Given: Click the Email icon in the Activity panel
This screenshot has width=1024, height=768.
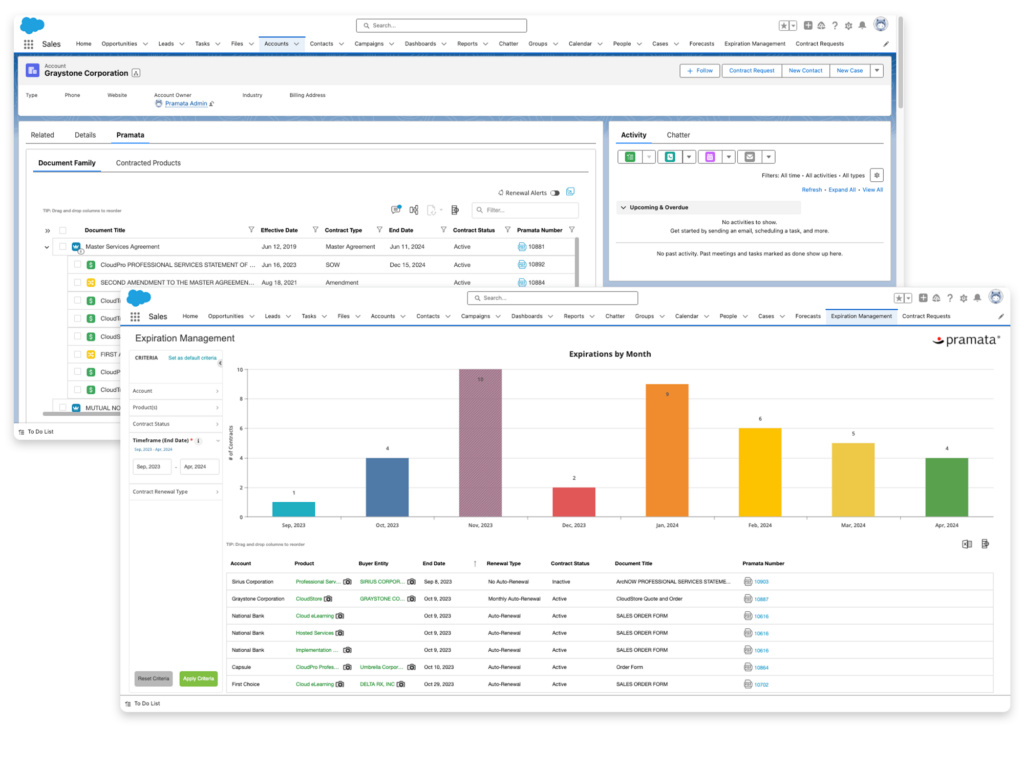Looking at the screenshot, I should [750, 157].
